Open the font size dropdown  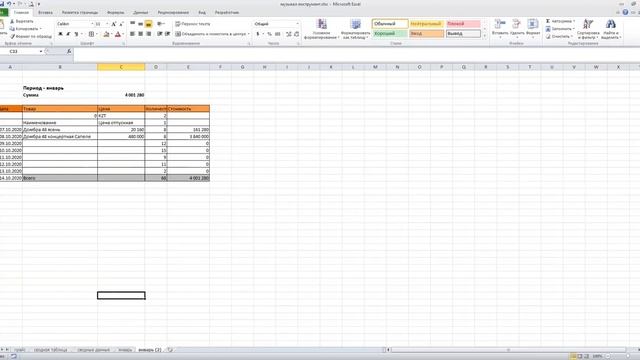click(107, 24)
